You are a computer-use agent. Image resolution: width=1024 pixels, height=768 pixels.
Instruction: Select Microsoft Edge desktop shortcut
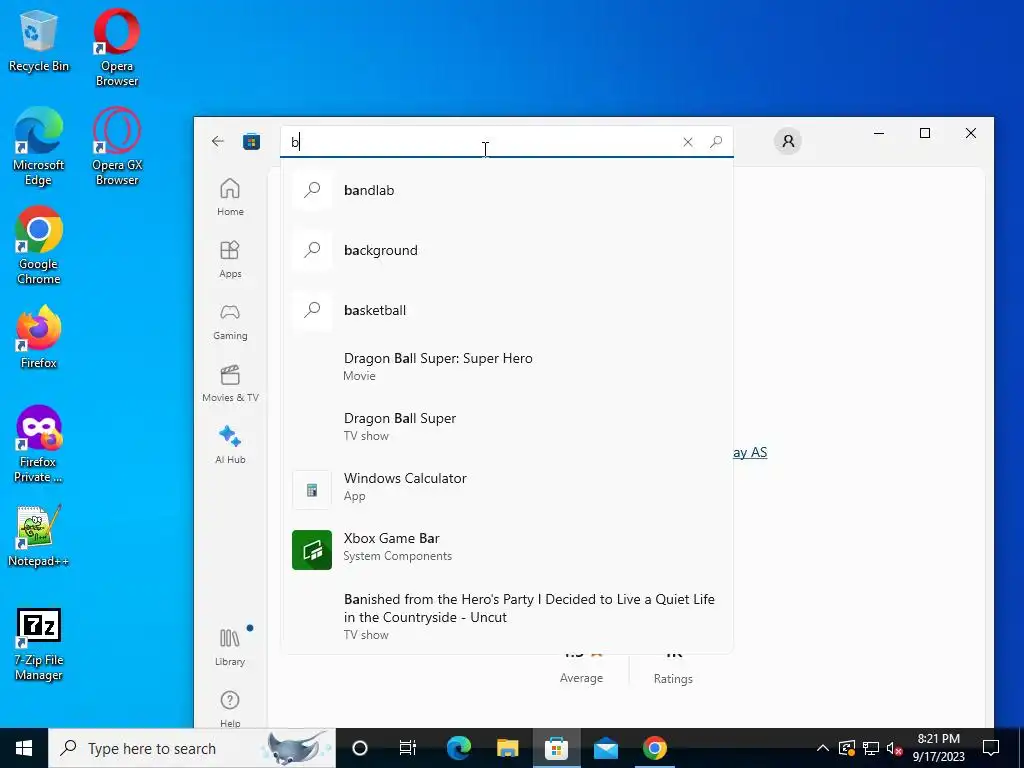pos(39,147)
